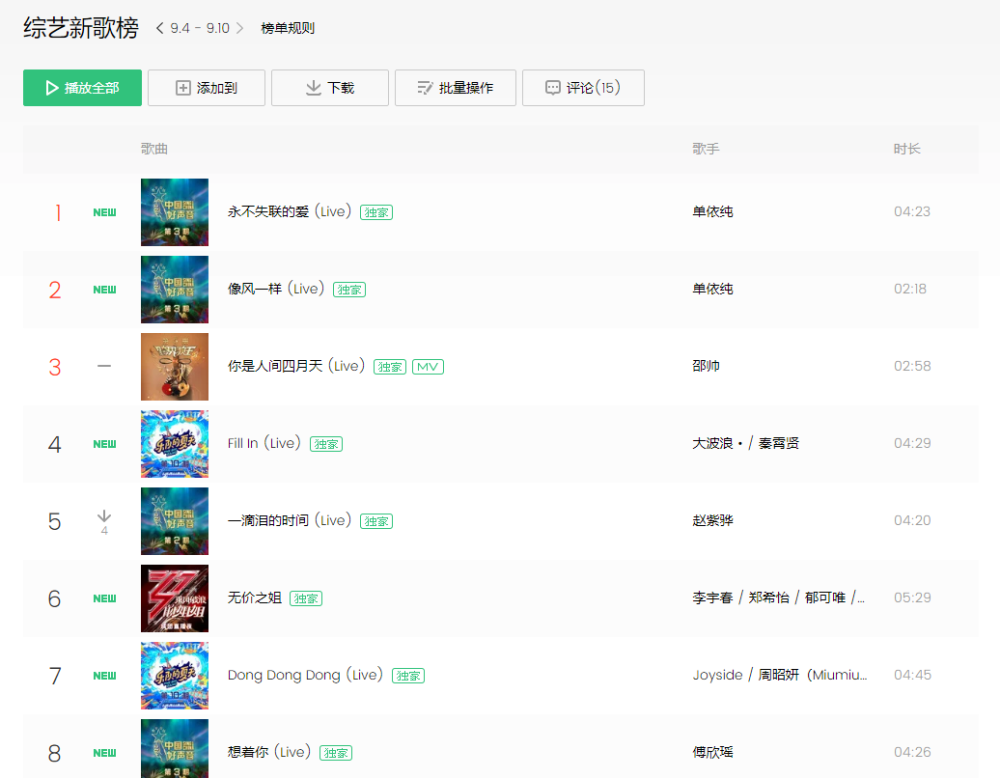
Task: Click the 播放全部 play all button
Action: (x=82, y=88)
